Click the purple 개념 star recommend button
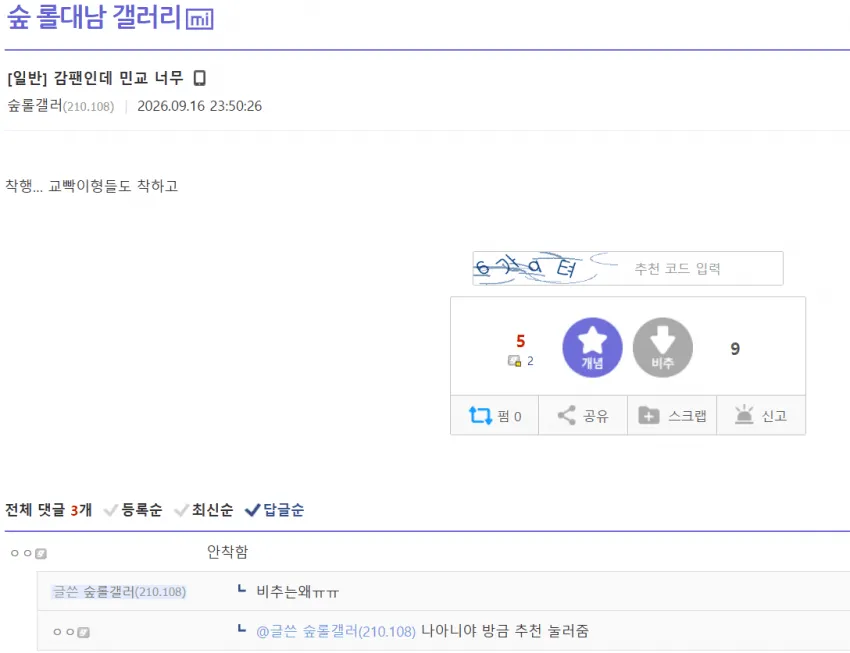The image size is (850, 653). [x=592, y=347]
